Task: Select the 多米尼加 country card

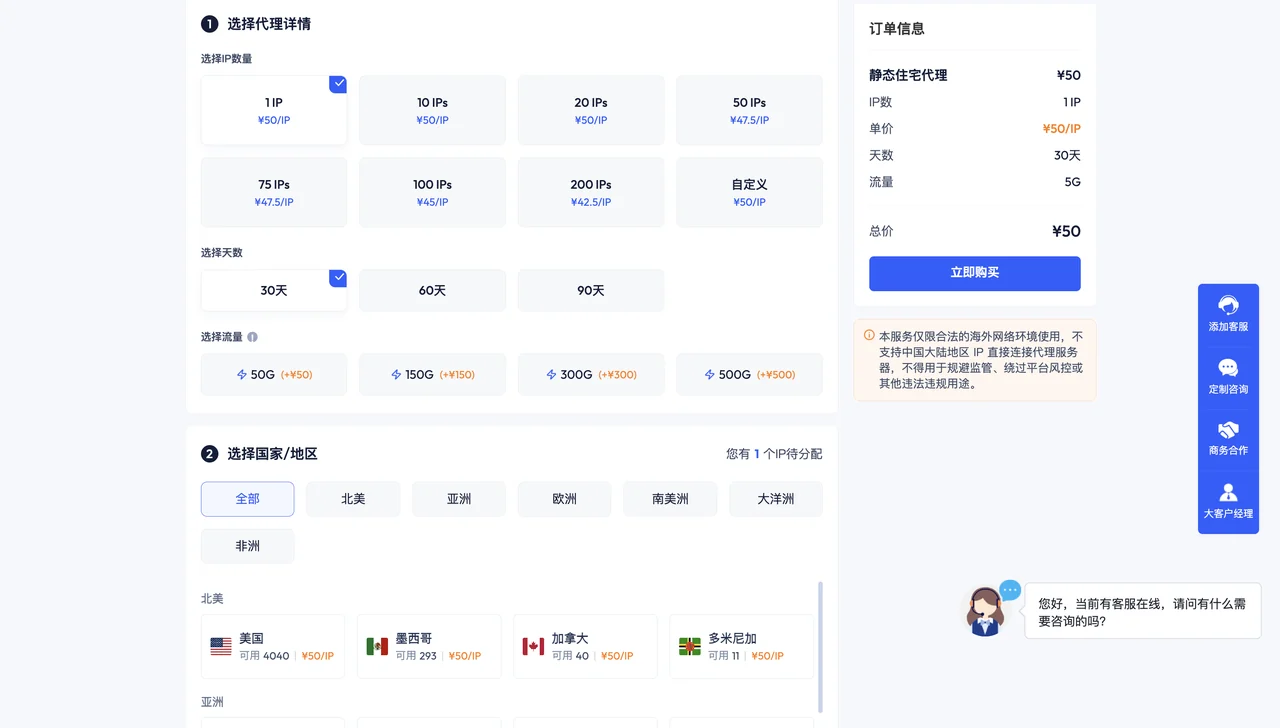Action: (x=742, y=646)
